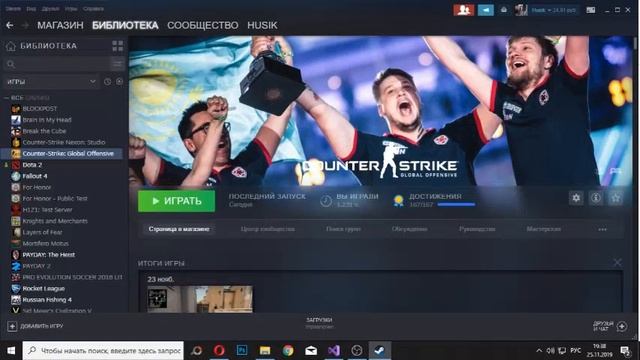Open ДОСТИЖЕНИЯ achievements progress bar

[456, 204]
